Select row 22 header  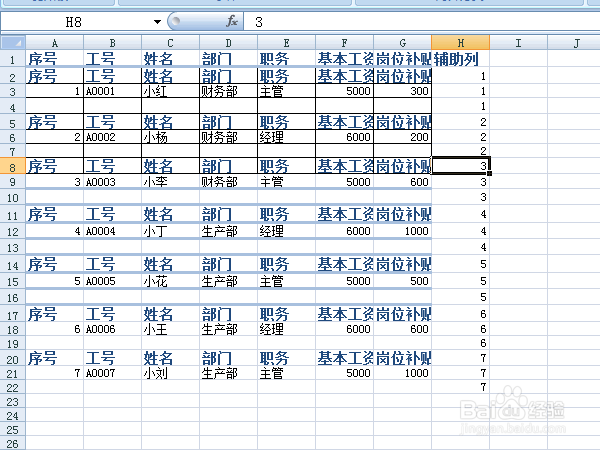pyautogui.click(x=13, y=388)
